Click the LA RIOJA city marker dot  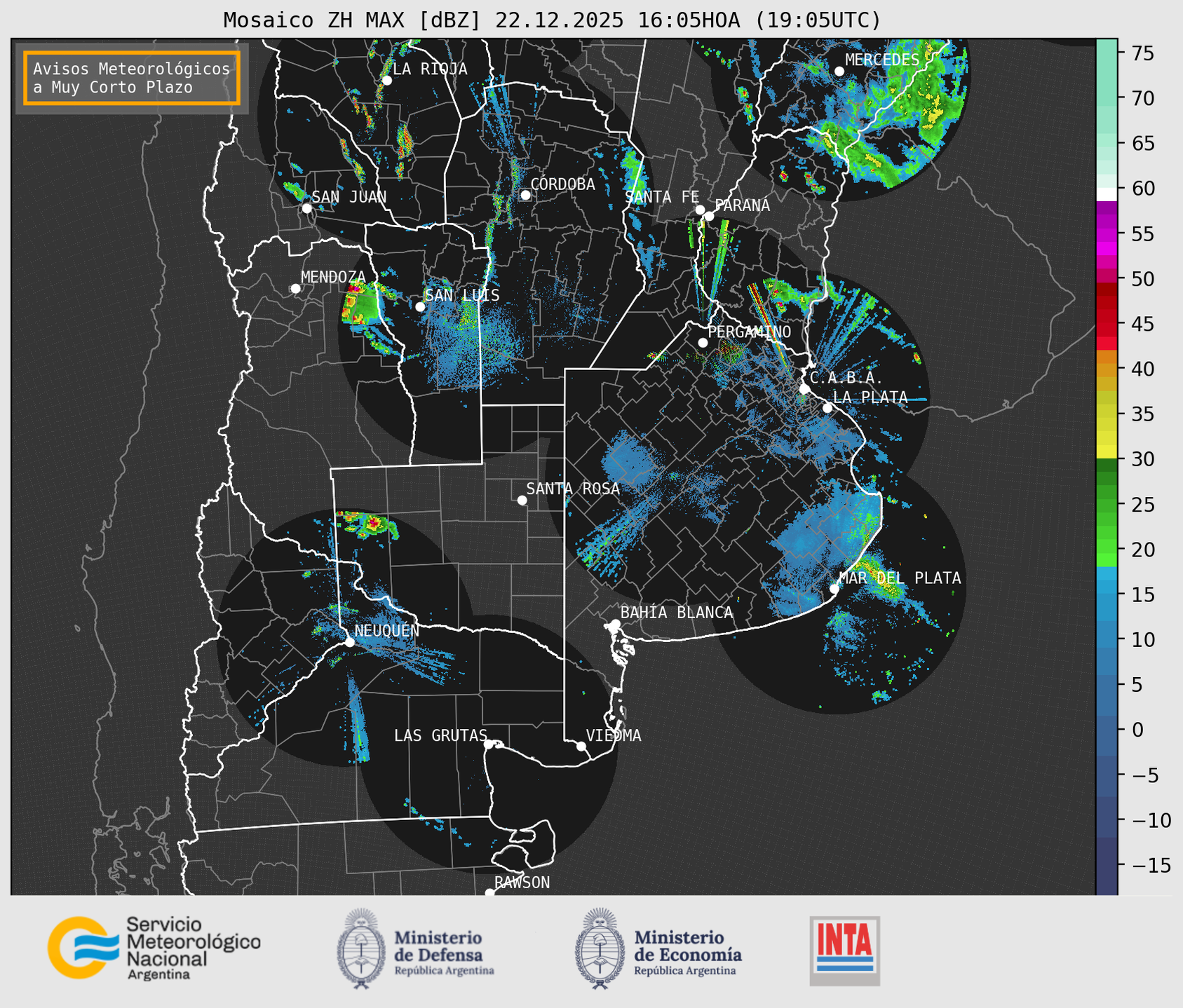tap(386, 81)
